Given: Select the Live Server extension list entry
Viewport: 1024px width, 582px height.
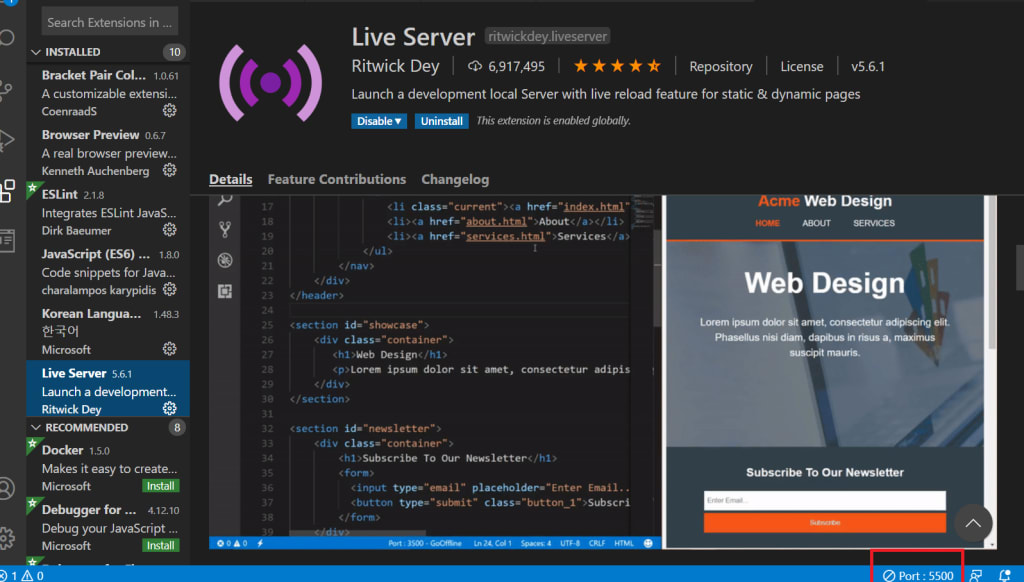Looking at the screenshot, I should click(108, 391).
